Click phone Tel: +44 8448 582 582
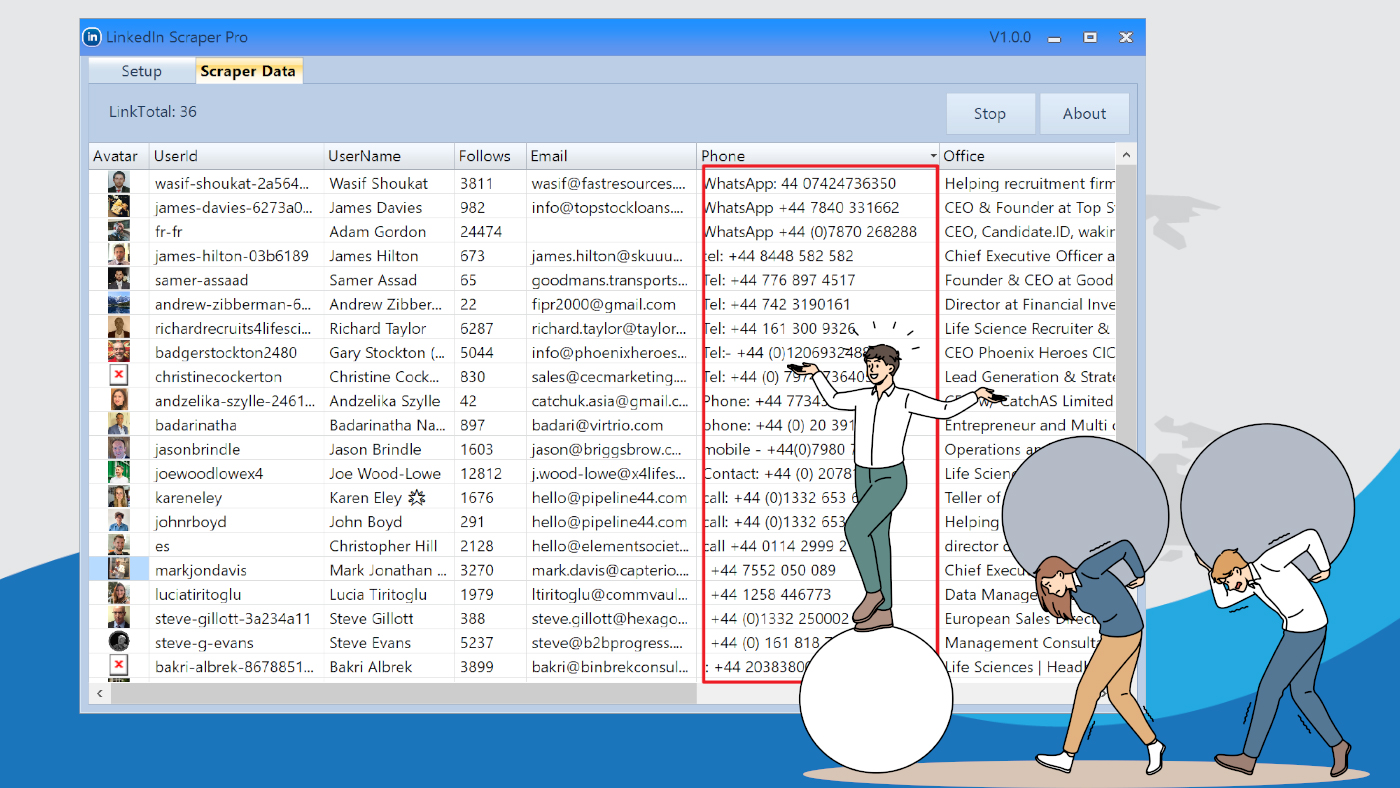1400x788 pixels. [x=779, y=256]
